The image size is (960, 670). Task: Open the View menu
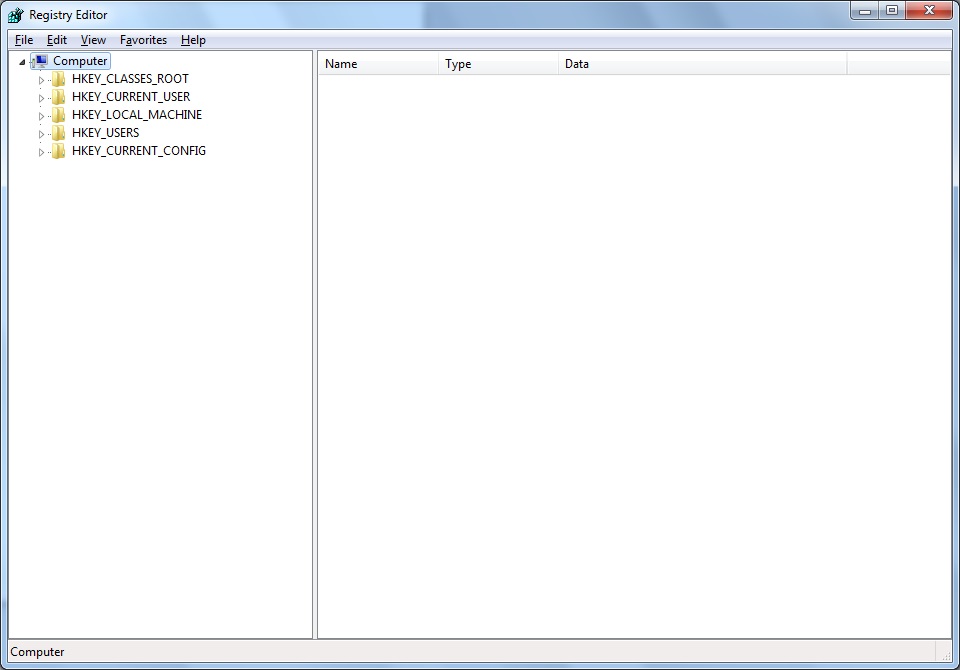click(x=93, y=40)
